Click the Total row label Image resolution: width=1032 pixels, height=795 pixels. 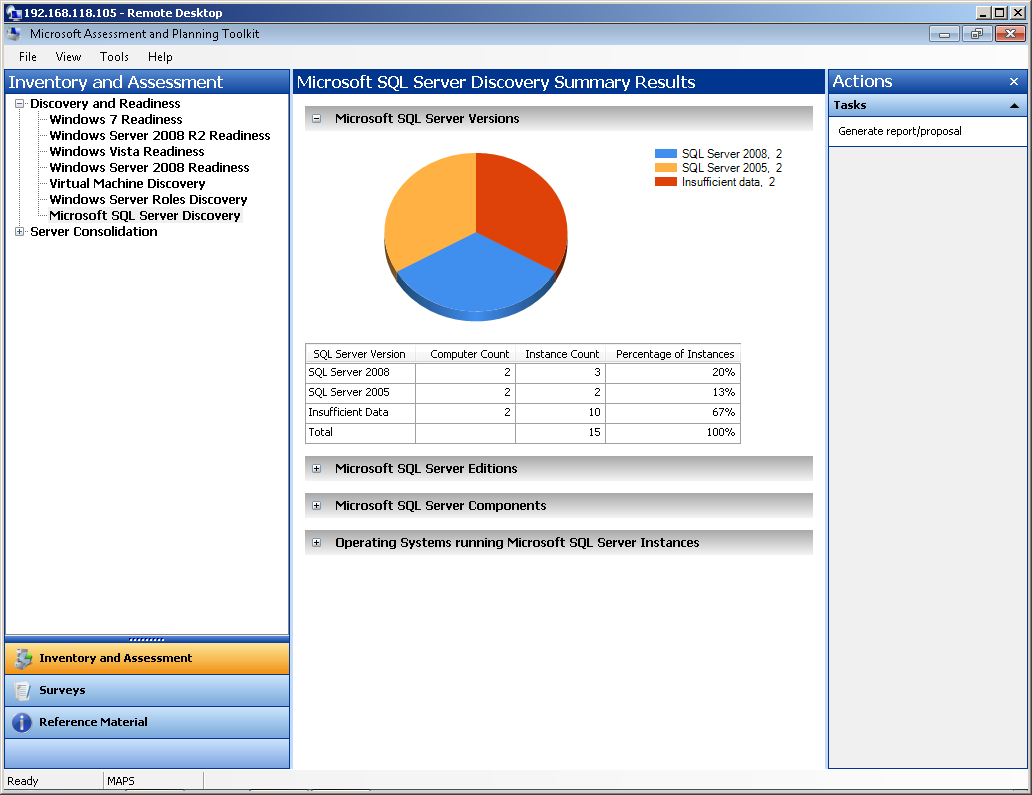(x=321, y=432)
